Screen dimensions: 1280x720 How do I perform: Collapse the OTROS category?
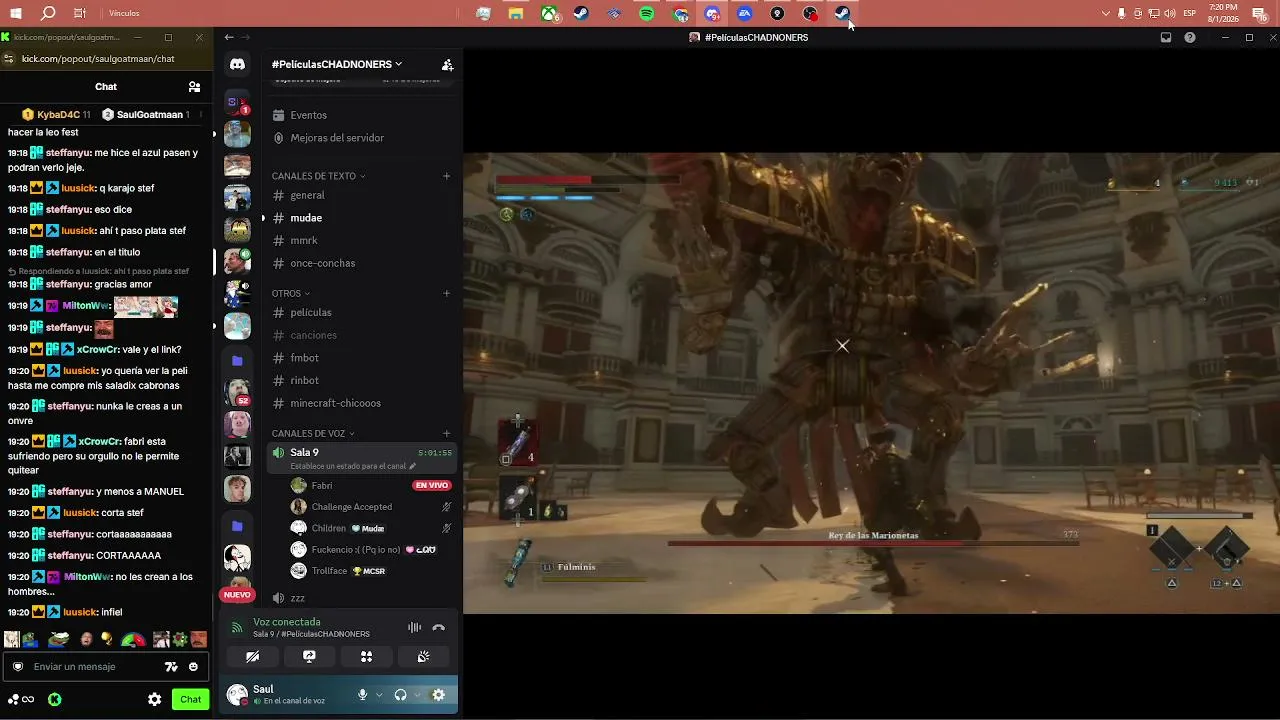(291, 294)
